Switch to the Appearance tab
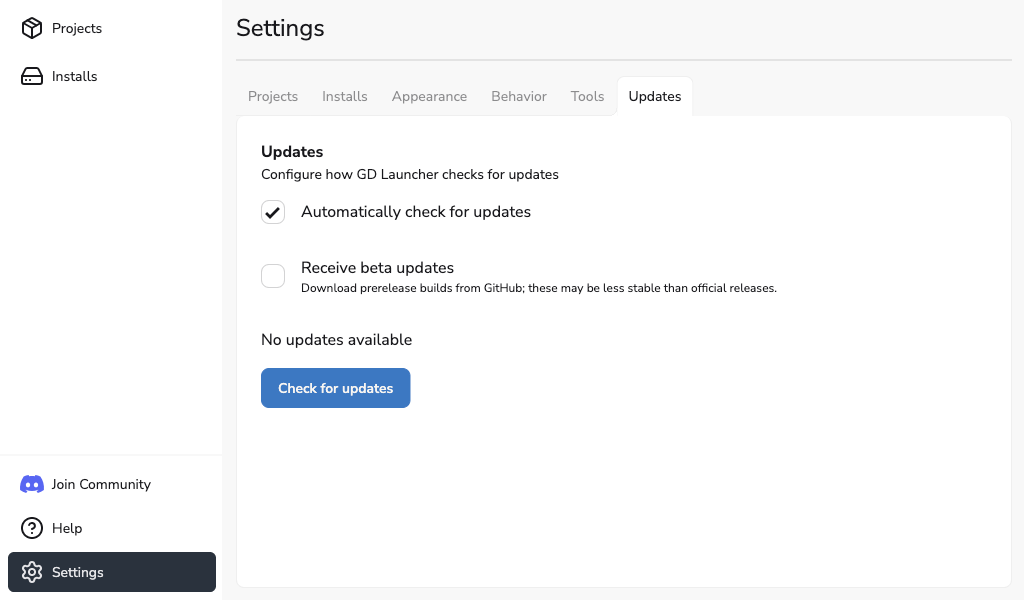The width and height of the screenshot is (1024, 600). click(x=429, y=96)
